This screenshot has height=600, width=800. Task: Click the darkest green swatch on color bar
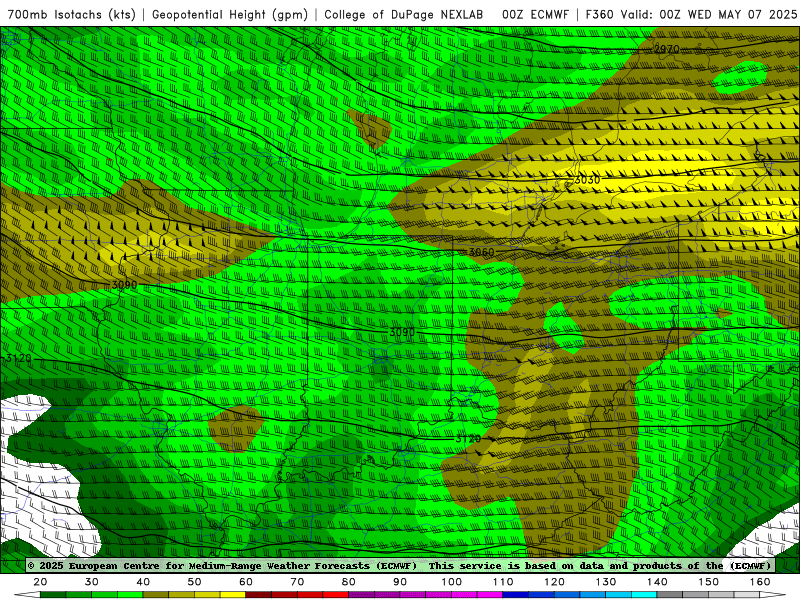[x=53, y=594]
